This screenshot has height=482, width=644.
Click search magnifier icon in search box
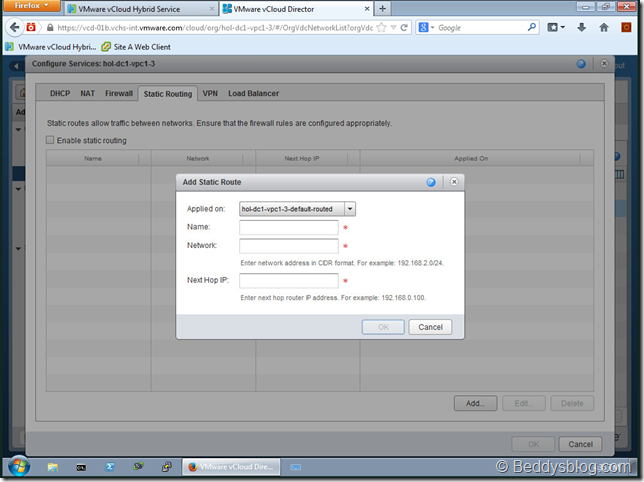point(531,28)
